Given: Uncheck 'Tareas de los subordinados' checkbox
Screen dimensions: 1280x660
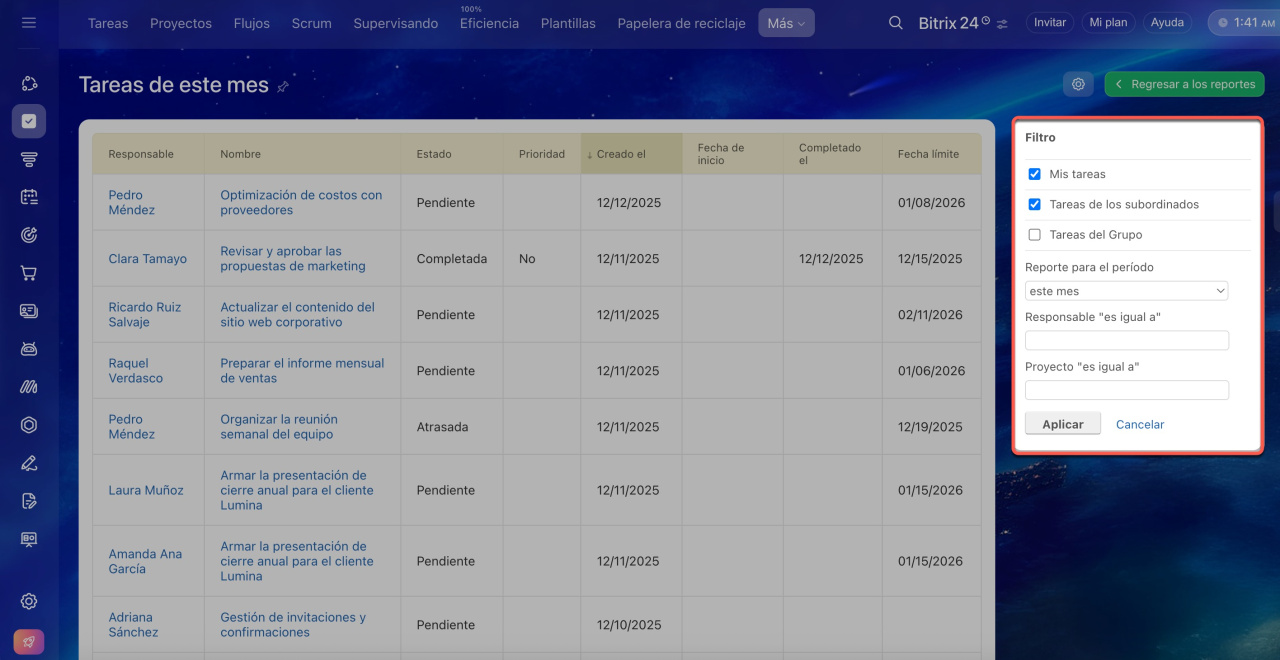Looking at the screenshot, I should click(x=1035, y=204).
